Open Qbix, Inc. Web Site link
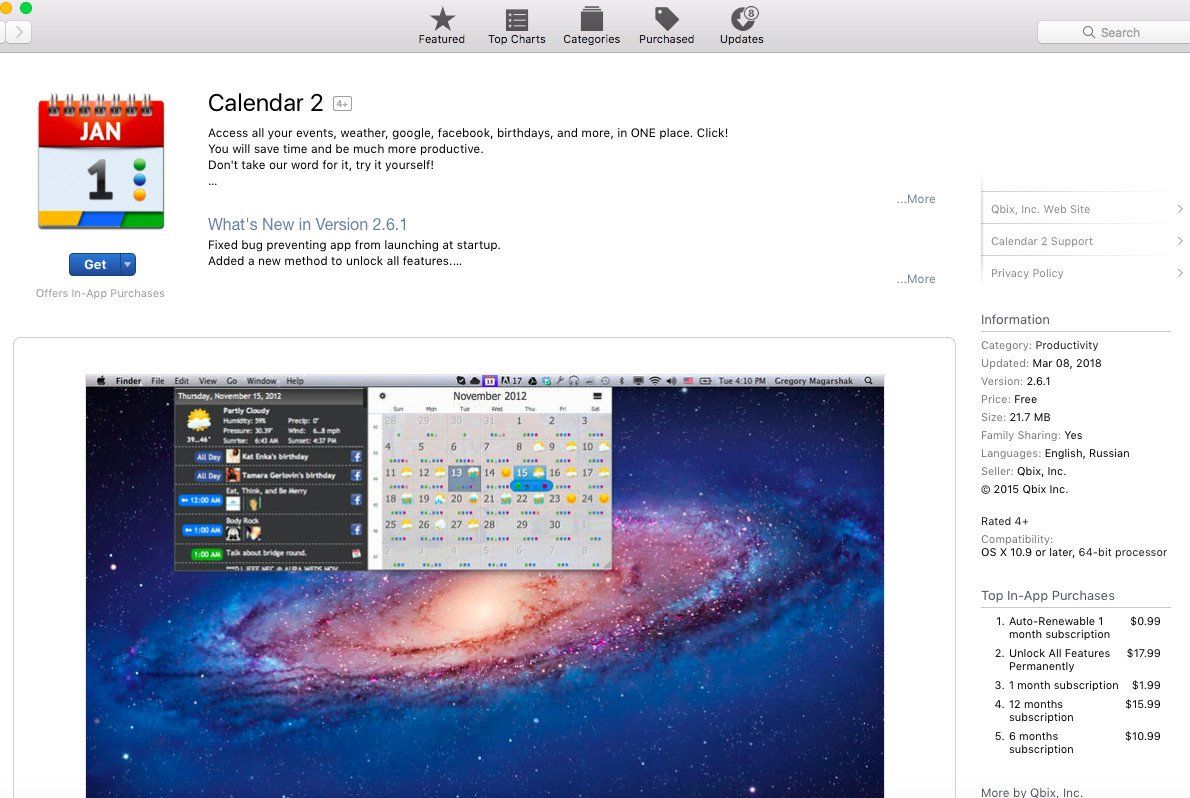Screen dimensions: 1190x798 click(x=1040, y=209)
